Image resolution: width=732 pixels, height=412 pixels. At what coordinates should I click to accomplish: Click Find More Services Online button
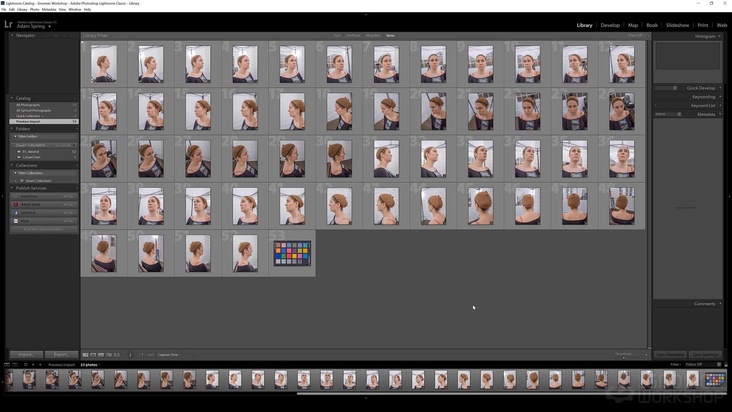[44, 229]
